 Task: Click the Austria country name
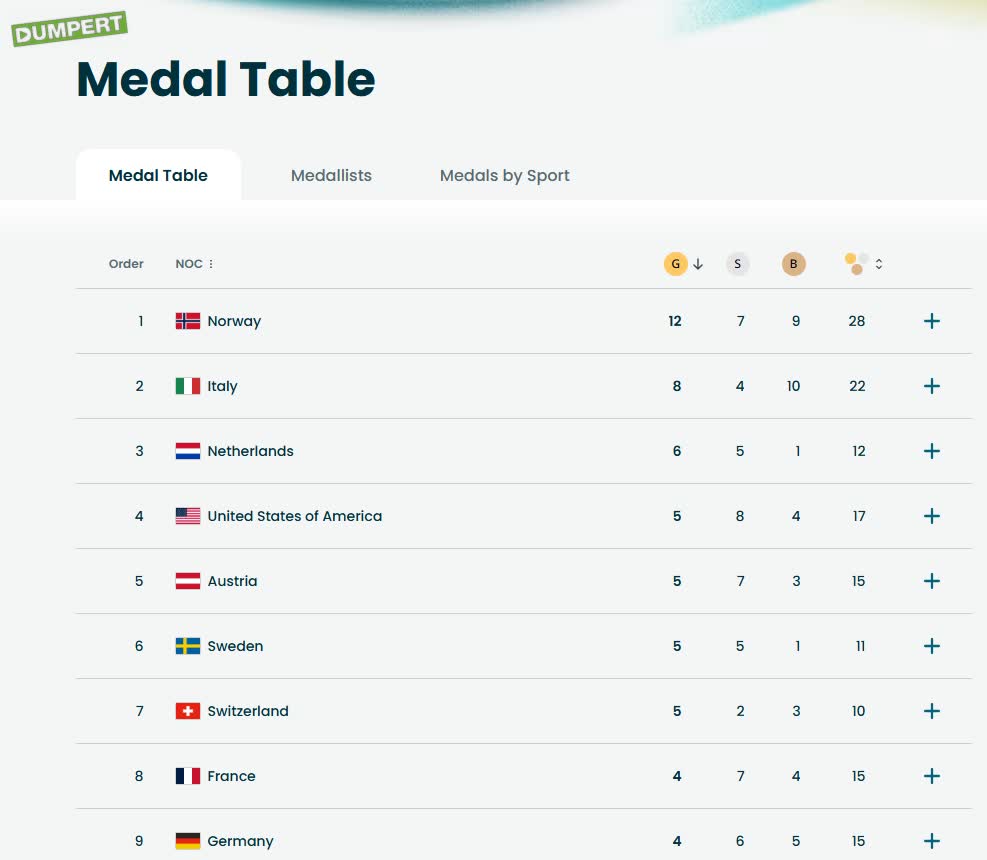pyautogui.click(x=232, y=581)
